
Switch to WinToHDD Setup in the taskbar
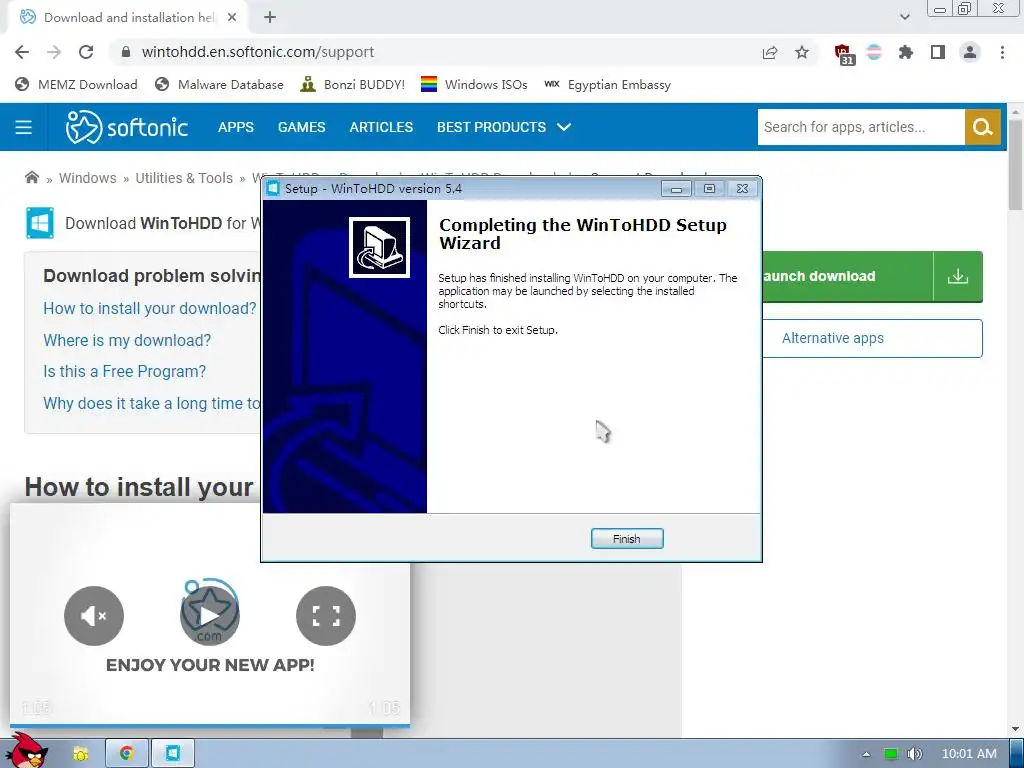tap(173, 754)
